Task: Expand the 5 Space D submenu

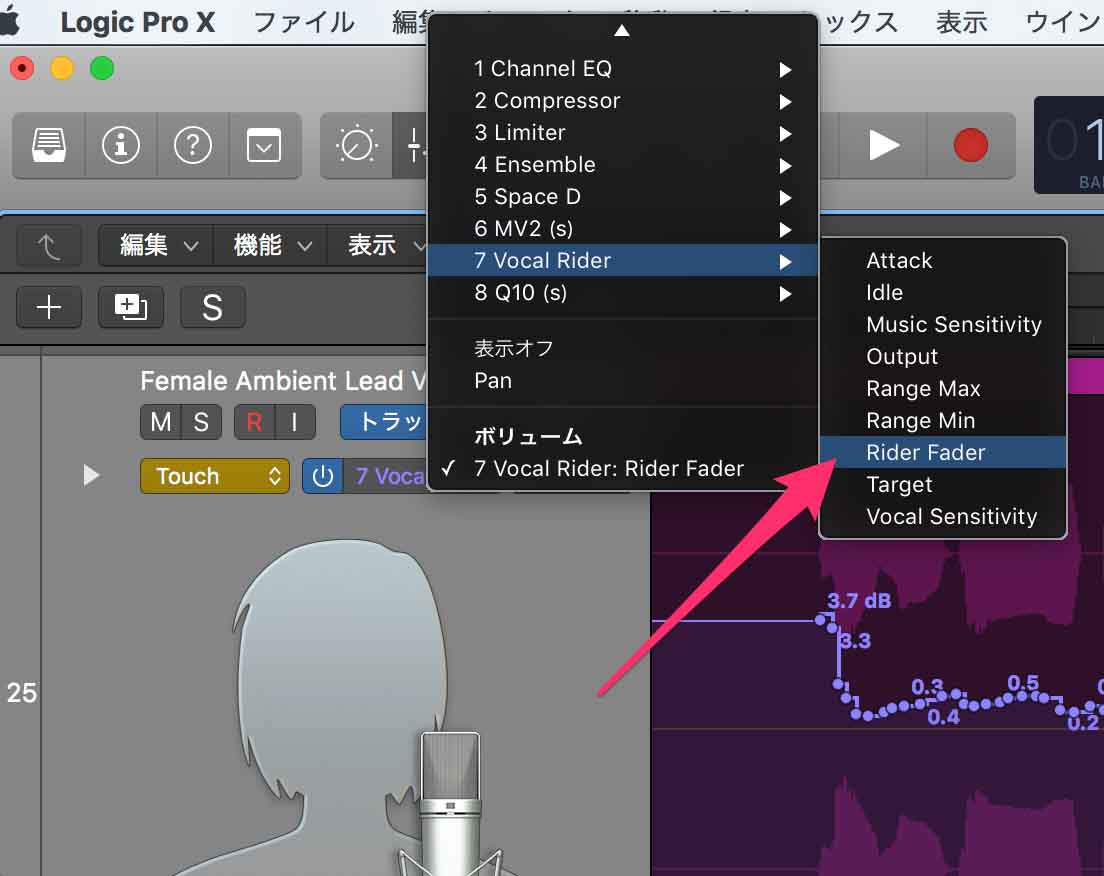Action: tap(622, 197)
